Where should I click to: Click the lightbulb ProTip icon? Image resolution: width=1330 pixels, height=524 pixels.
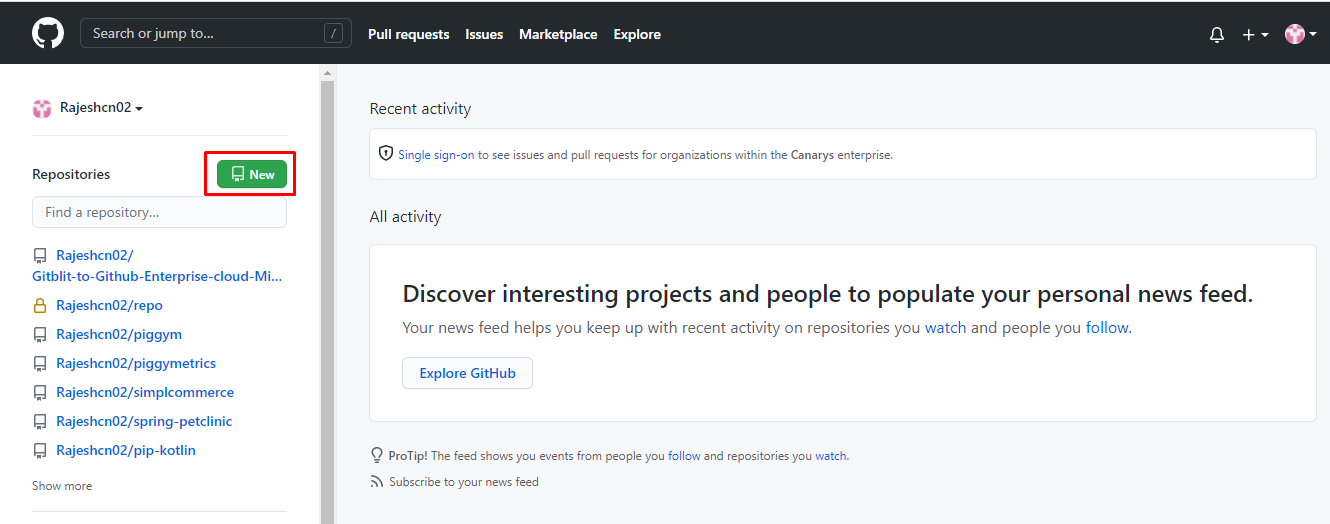[377, 455]
